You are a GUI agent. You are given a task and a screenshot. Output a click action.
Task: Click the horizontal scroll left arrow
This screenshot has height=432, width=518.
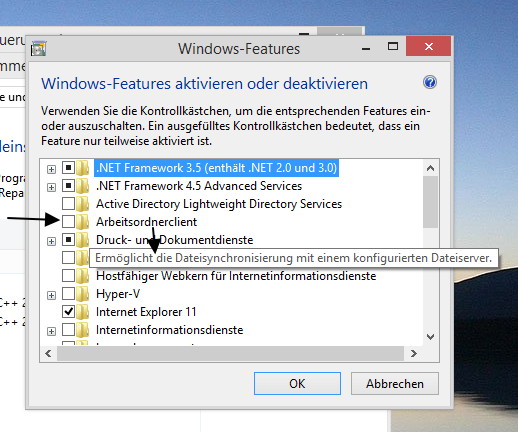coord(48,353)
